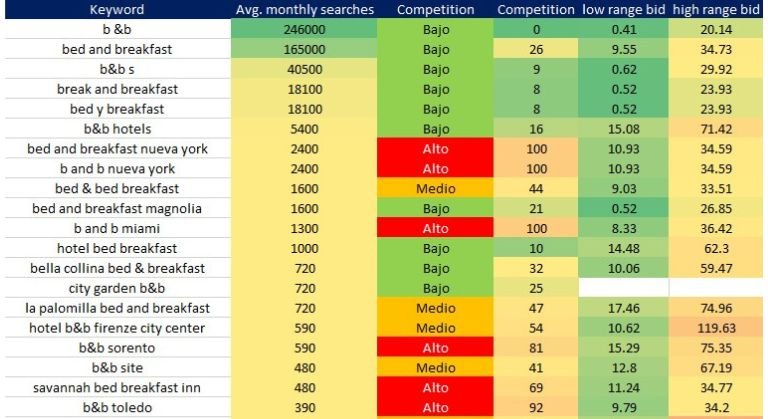768x419 pixels.
Task: Click the 'bed and breakfast magnolia' keyword cell
Action: [x=116, y=208]
